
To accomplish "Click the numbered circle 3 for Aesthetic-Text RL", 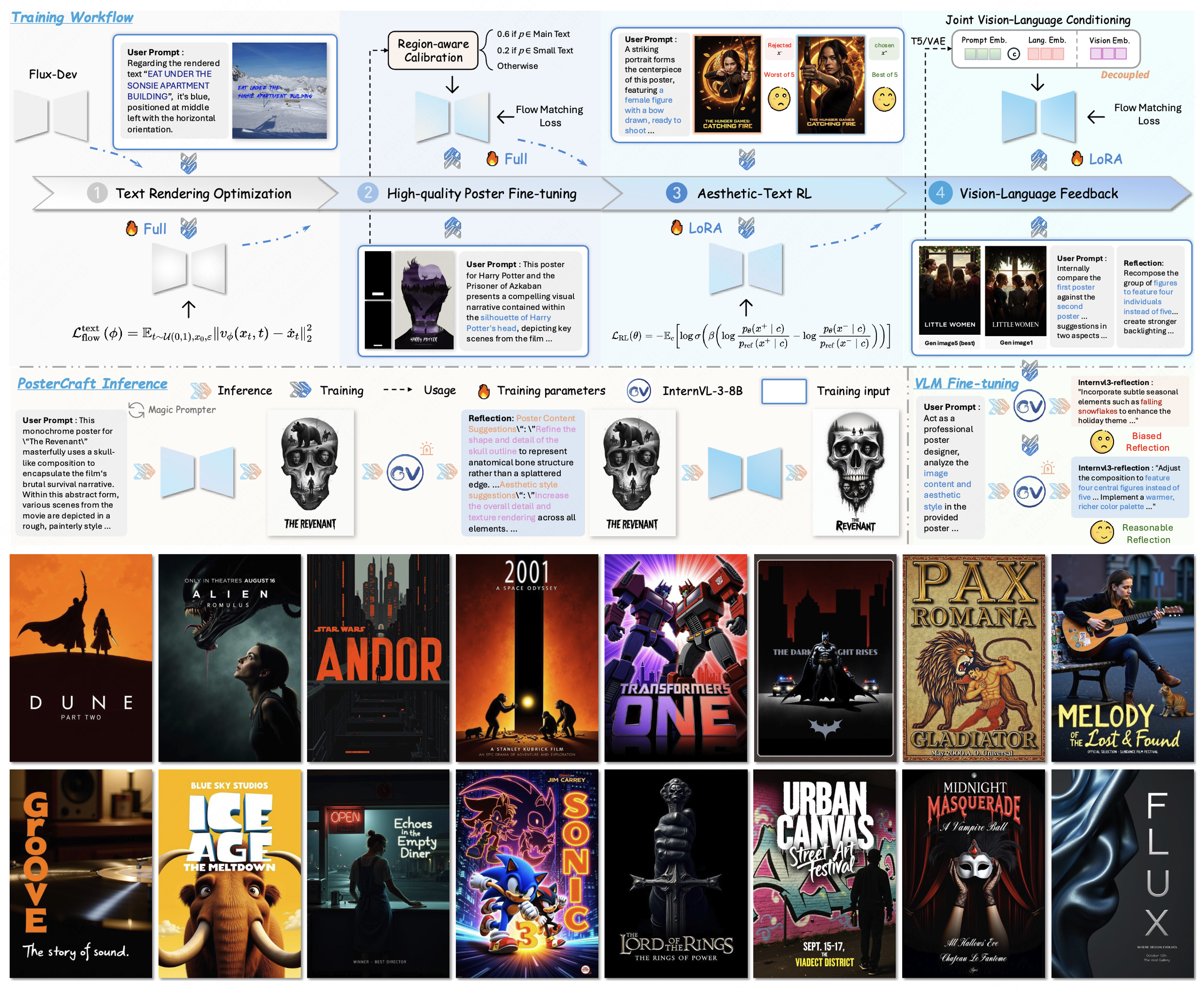I will [x=676, y=193].
